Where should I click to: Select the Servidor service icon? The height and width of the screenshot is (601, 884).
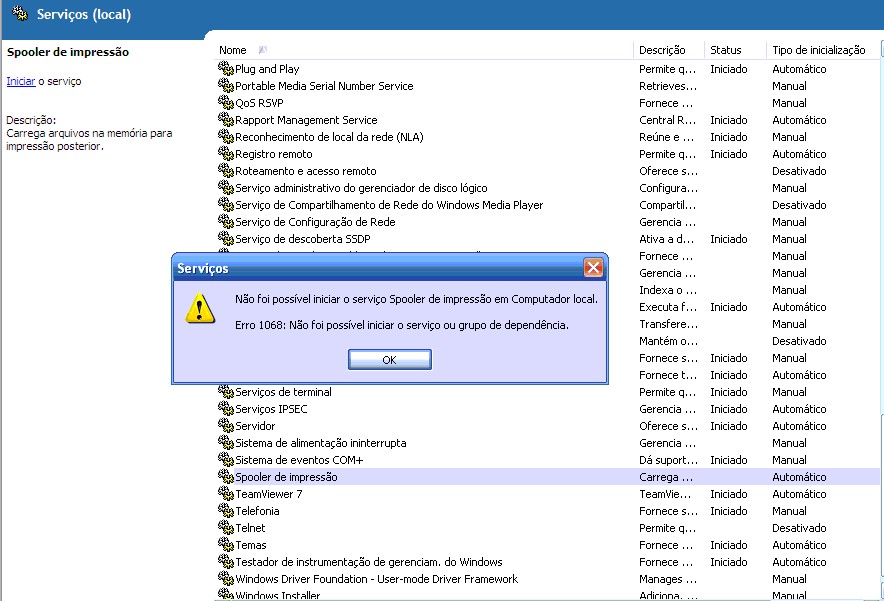226,426
